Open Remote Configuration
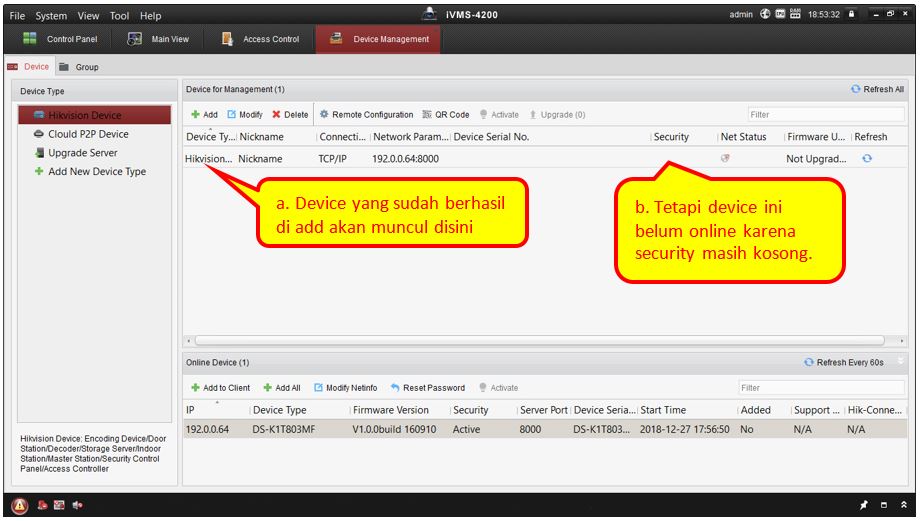 (x=367, y=115)
